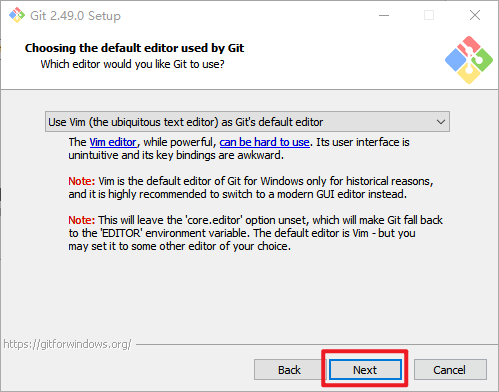Open the 'Vim editor' hyperlink
The image size is (499, 392).
coord(113,142)
